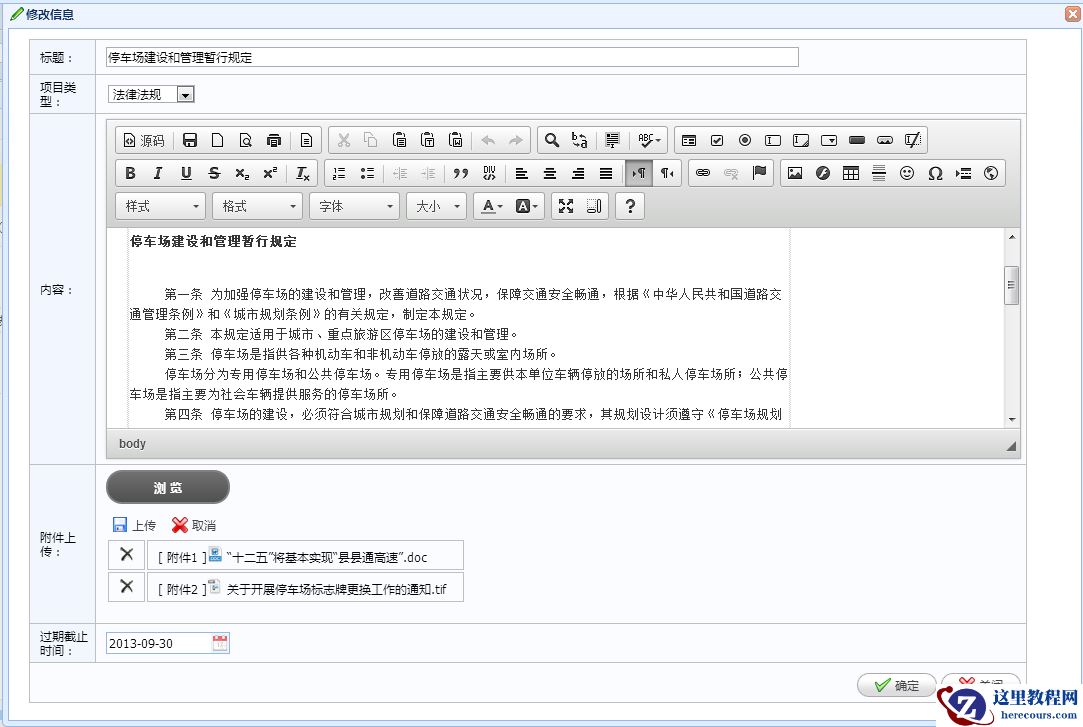This screenshot has width=1083, height=727.
Task: Insert a table icon
Action: (x=851, y=173)
